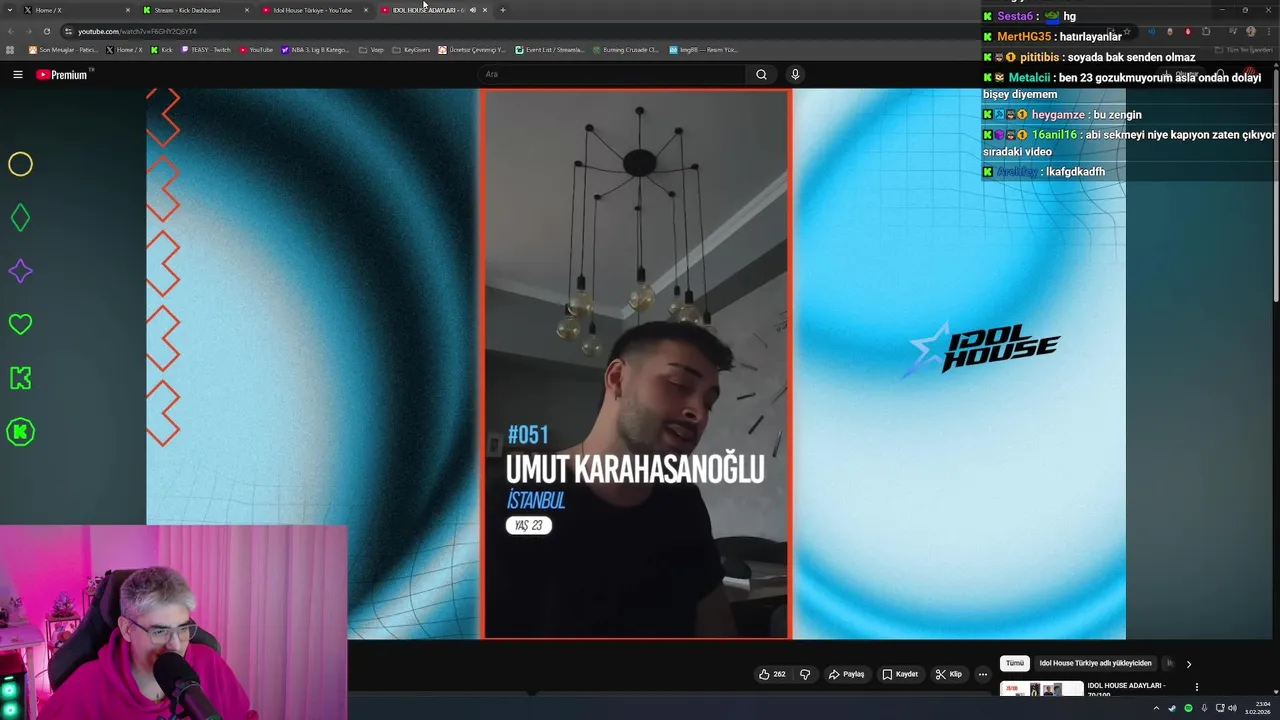The width and height of the screenshot is (1280, 720).
Task: Click the page vertical scrollbar
Action: point(1275,187)
